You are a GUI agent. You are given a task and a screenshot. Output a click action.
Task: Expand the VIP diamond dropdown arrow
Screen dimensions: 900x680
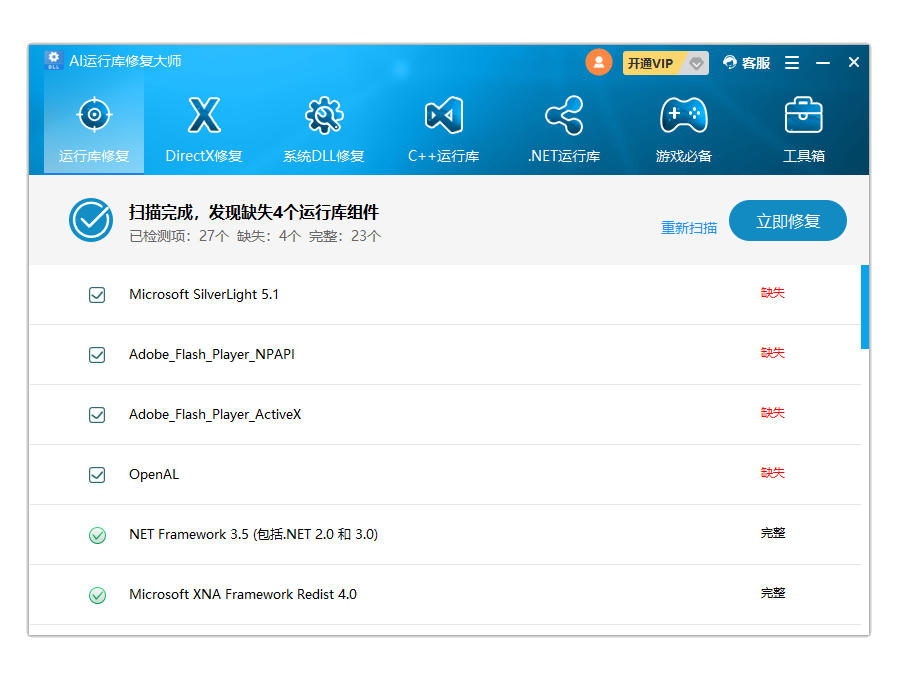pyautogui.click(x=697, y=63)
